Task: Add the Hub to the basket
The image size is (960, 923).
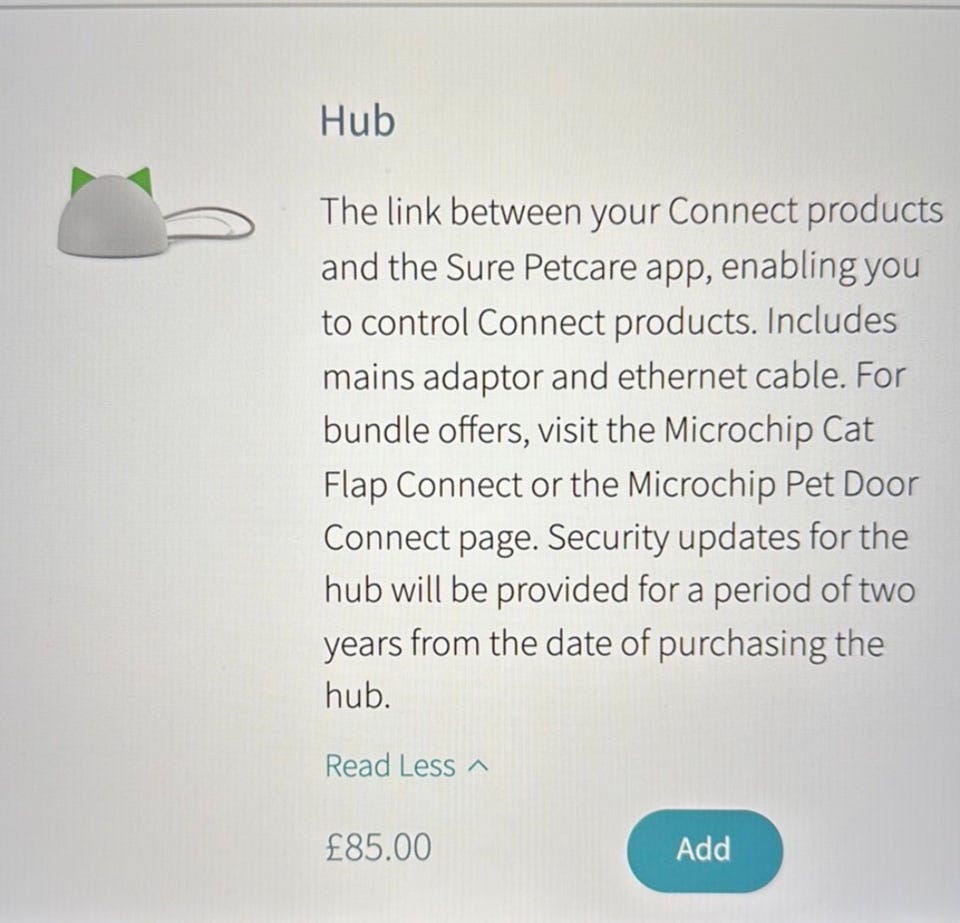Action: [x=704, y=850]
